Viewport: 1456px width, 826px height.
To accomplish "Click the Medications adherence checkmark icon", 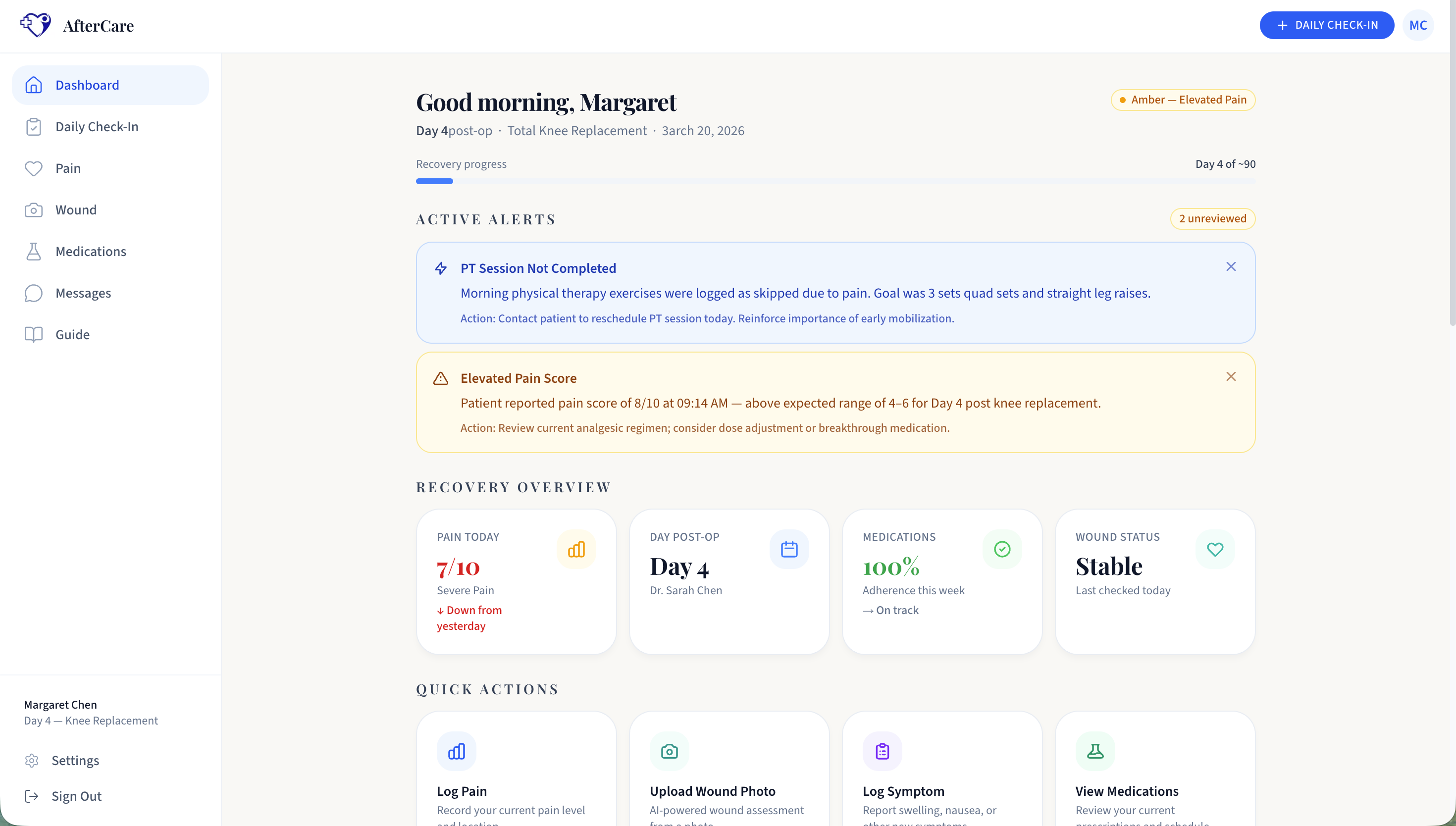I will [1002, 549].
